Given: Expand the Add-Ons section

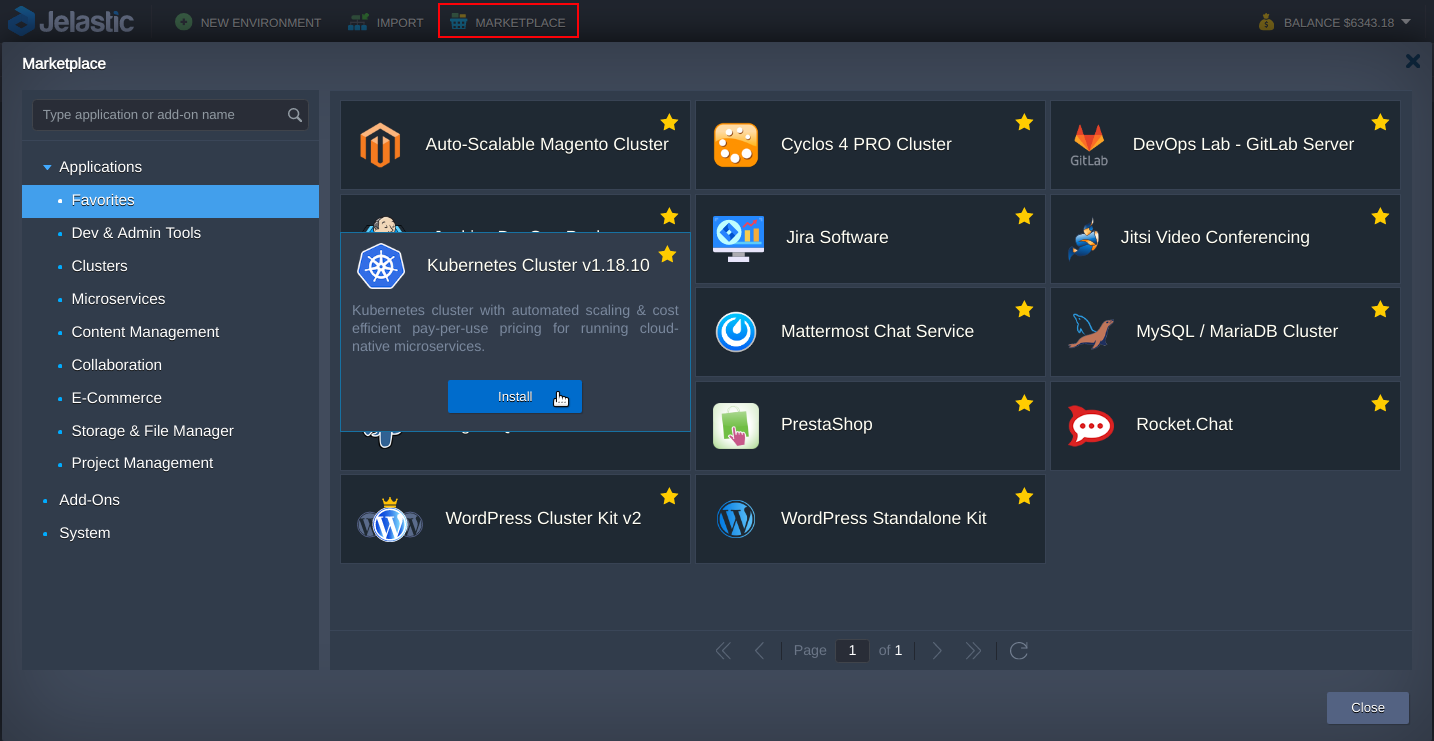Looking at the screenshot, I should [46, 500].
